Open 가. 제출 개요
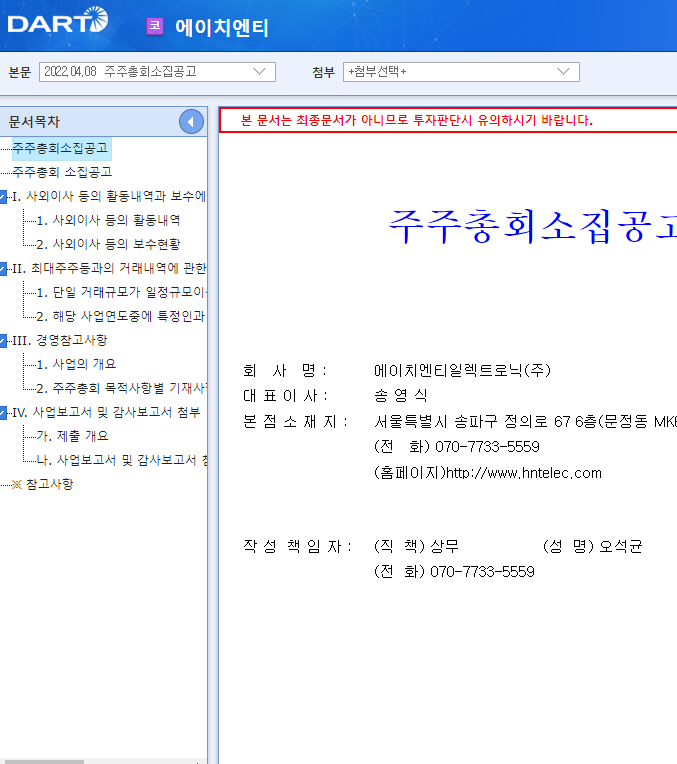677x764 pixels. (x=72, y=436)
